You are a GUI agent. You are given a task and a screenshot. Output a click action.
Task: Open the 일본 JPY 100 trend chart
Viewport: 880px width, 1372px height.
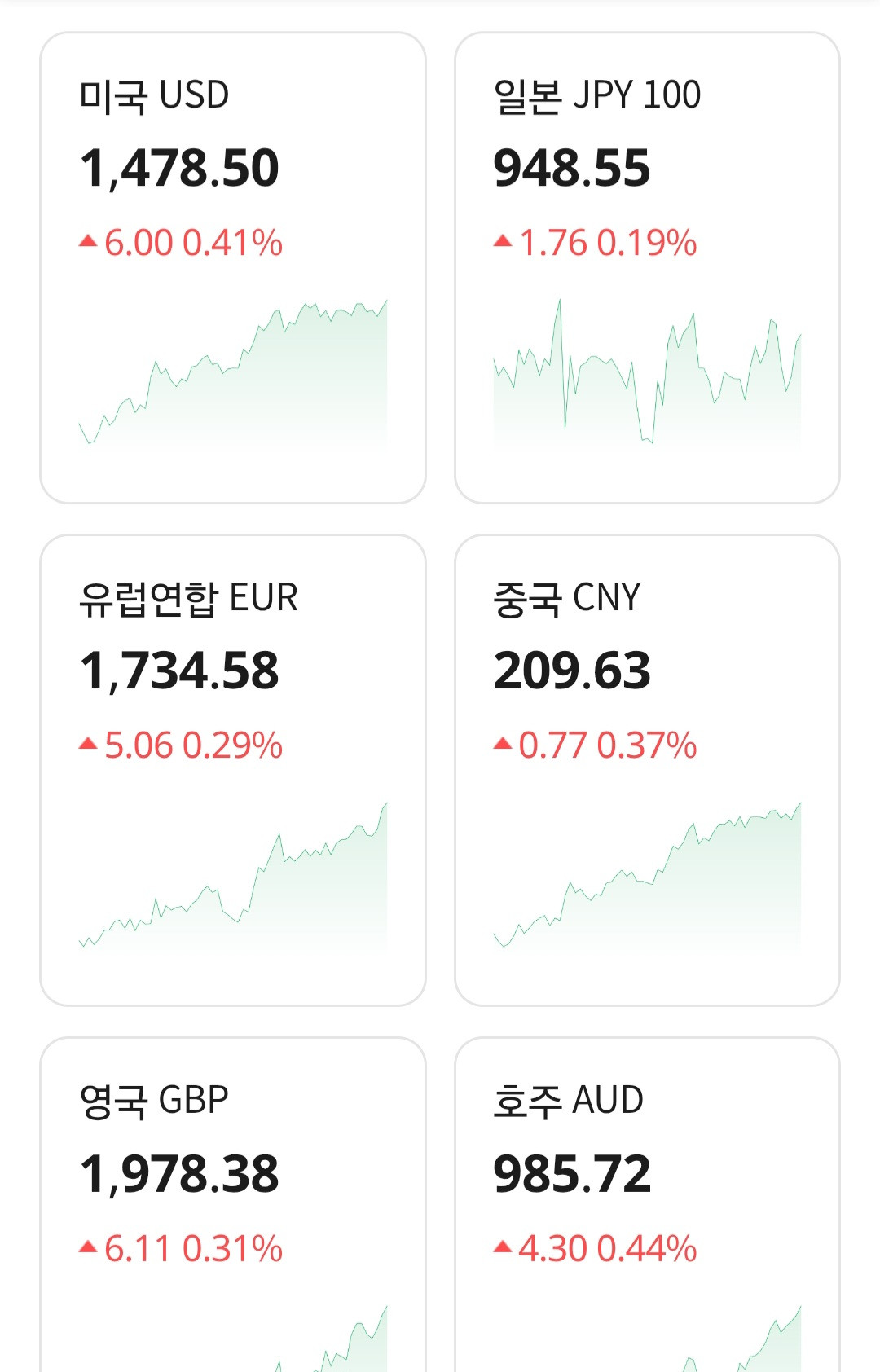(647, 373)
